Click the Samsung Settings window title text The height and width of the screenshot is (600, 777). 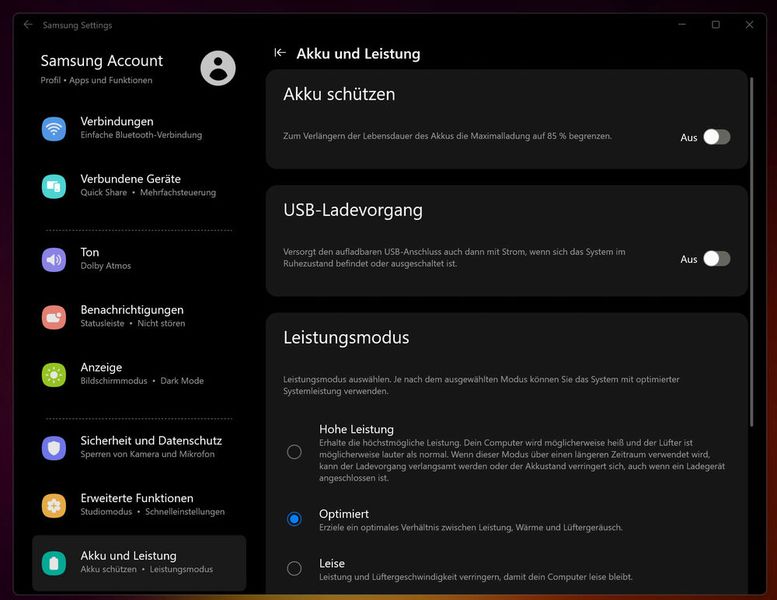pyautogui.click(x=77, y=25)
